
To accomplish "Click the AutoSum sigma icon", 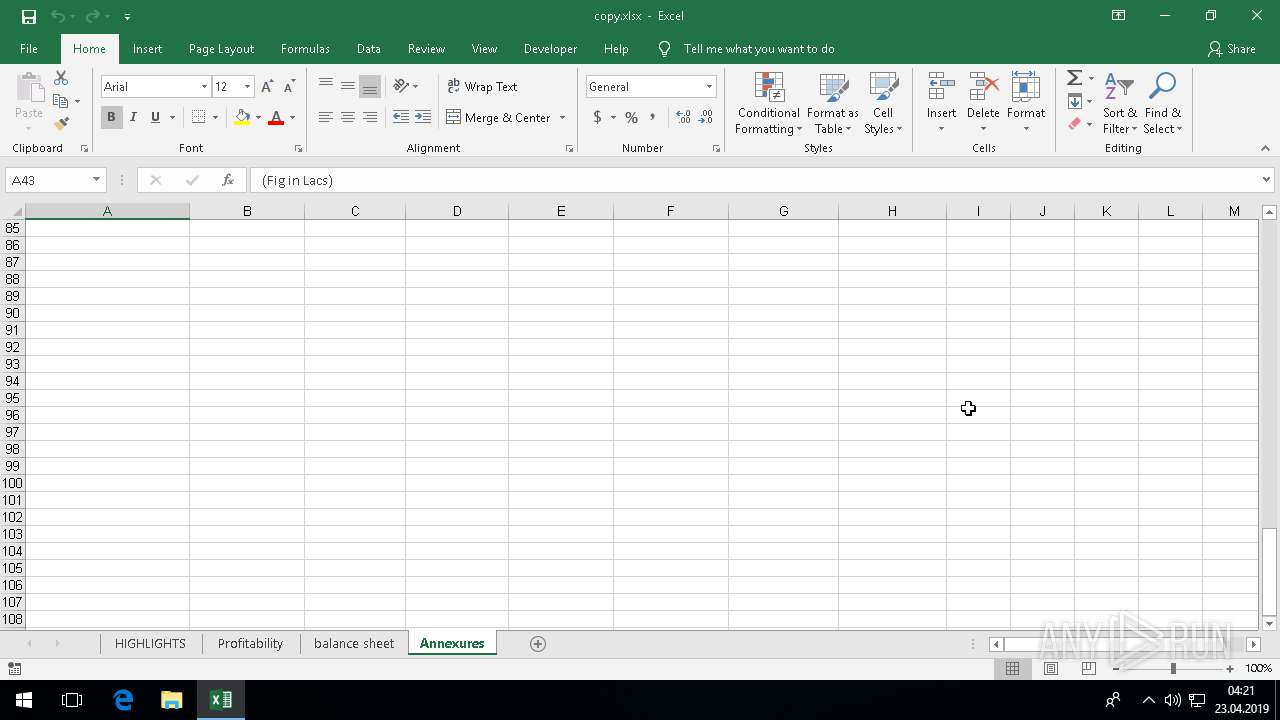I will pyautogui.click(x=1074, y=78).
